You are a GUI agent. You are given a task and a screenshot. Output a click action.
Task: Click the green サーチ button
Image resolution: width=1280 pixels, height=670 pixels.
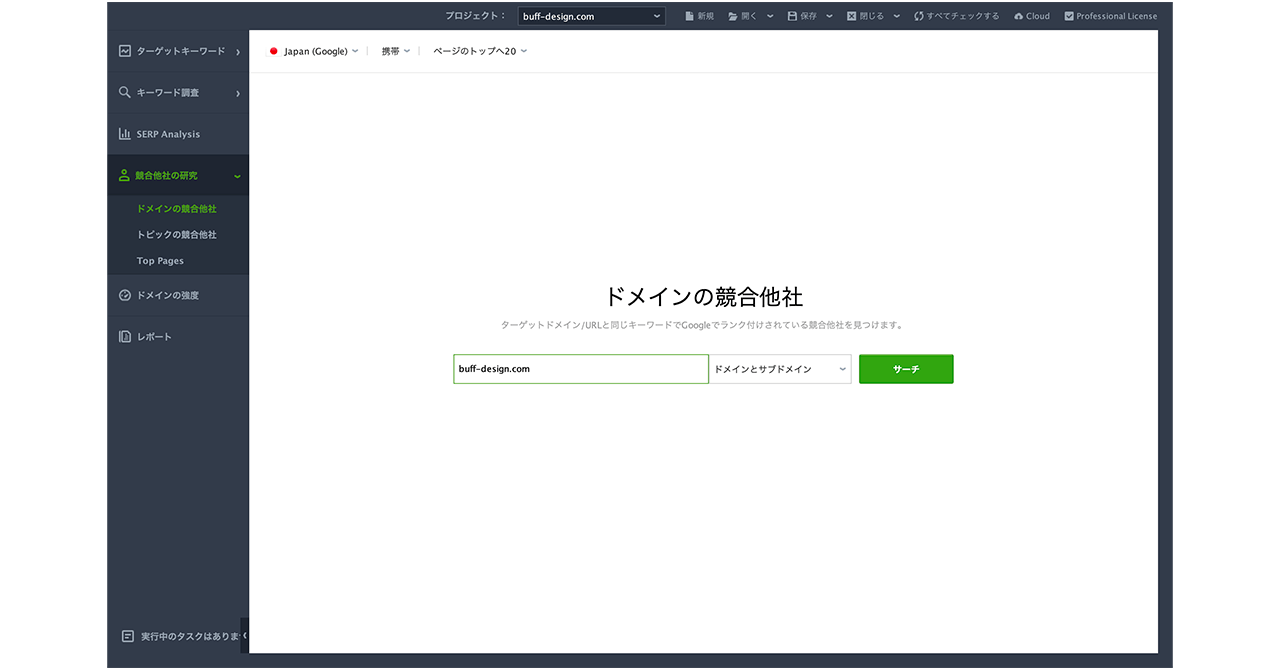coord(906,369)
